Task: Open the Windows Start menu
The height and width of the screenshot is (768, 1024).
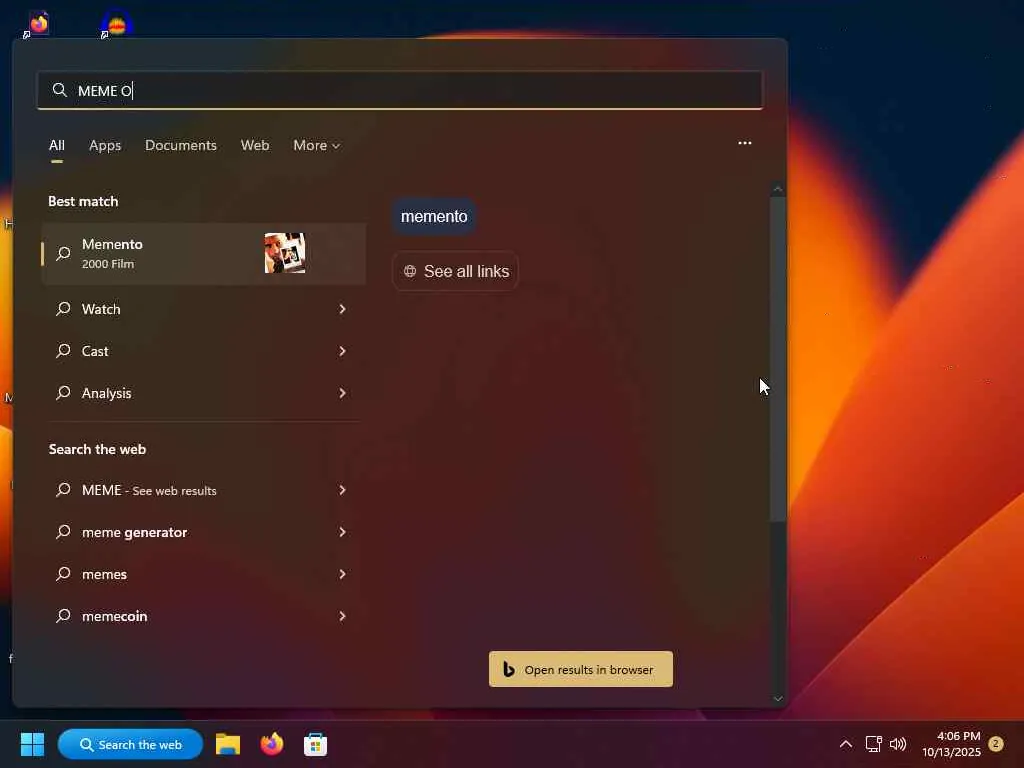Action: click(32, 744)
